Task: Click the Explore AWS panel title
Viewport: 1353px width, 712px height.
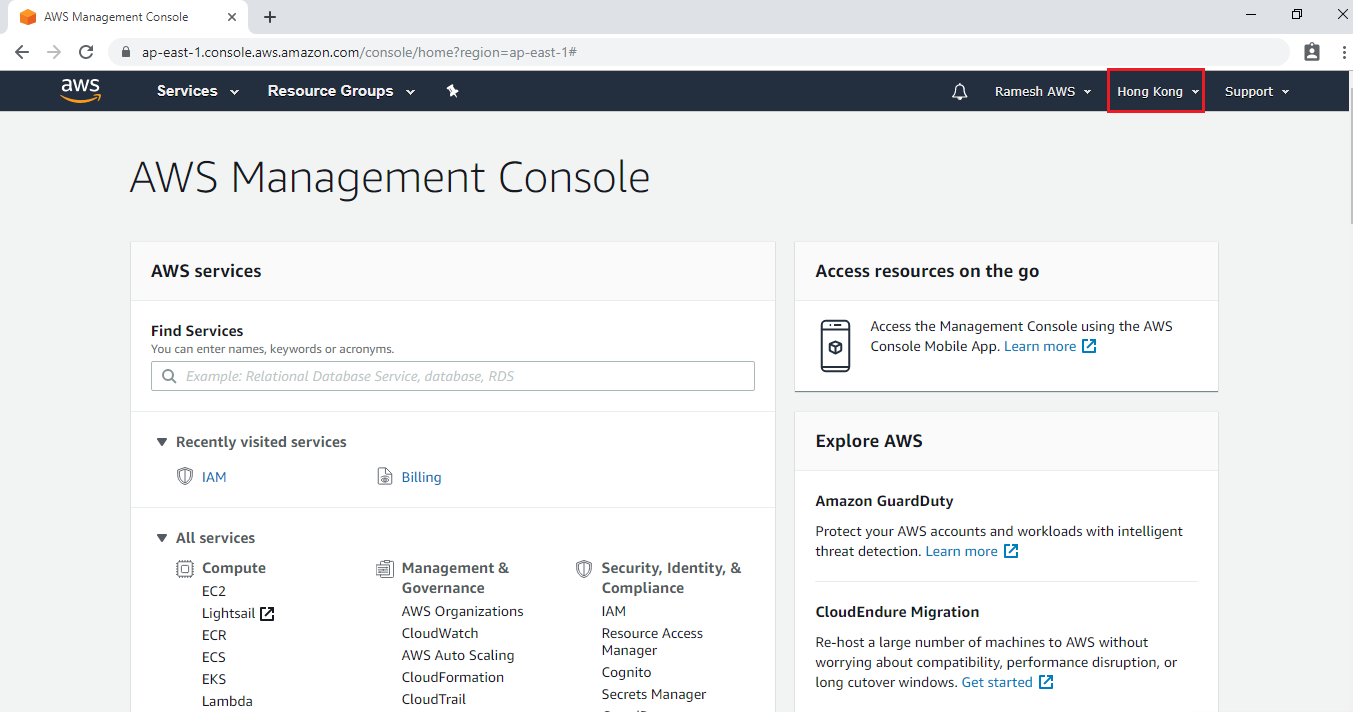Action: coord(869,441)
